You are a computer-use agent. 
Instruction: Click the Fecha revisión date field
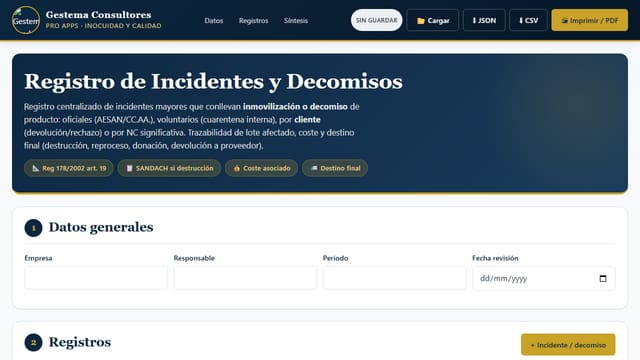(544, 278)
